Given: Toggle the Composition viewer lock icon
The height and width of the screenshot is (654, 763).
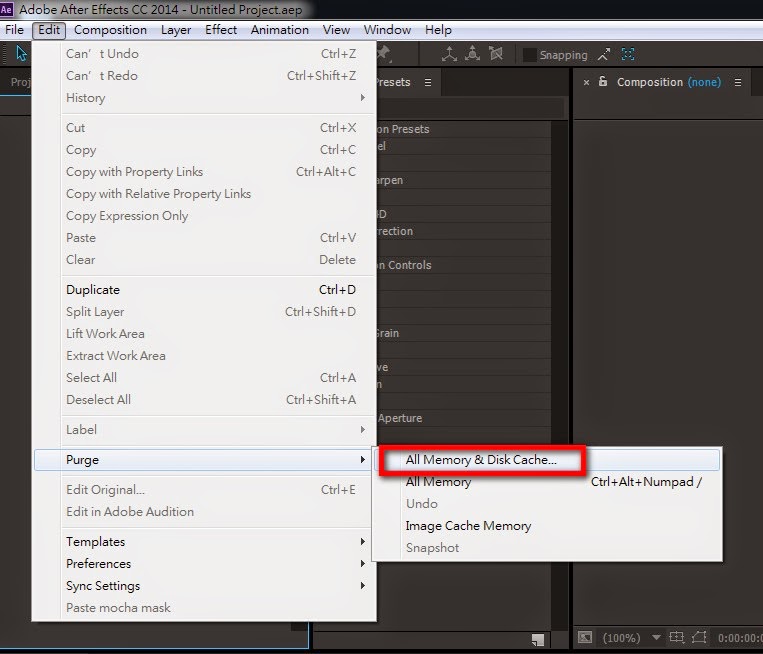Looking at the screenshot, I should [602, 82].
